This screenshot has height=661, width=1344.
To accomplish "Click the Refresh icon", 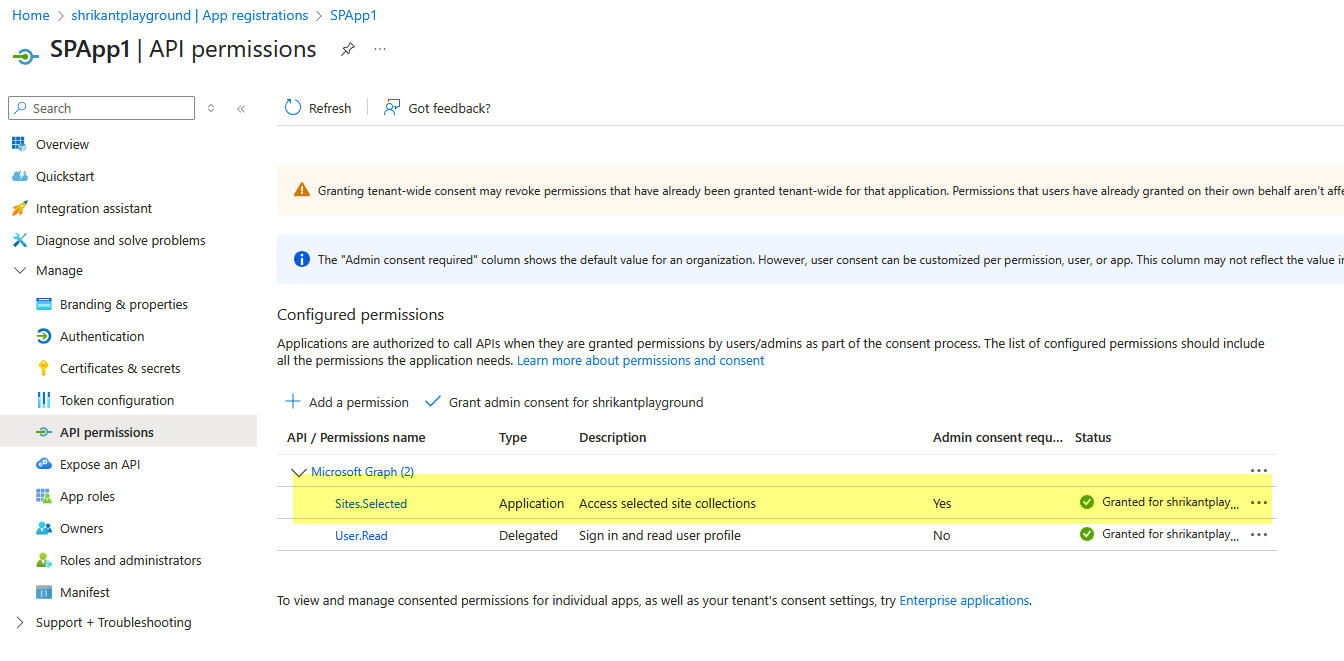I will (x=317, y=107).
